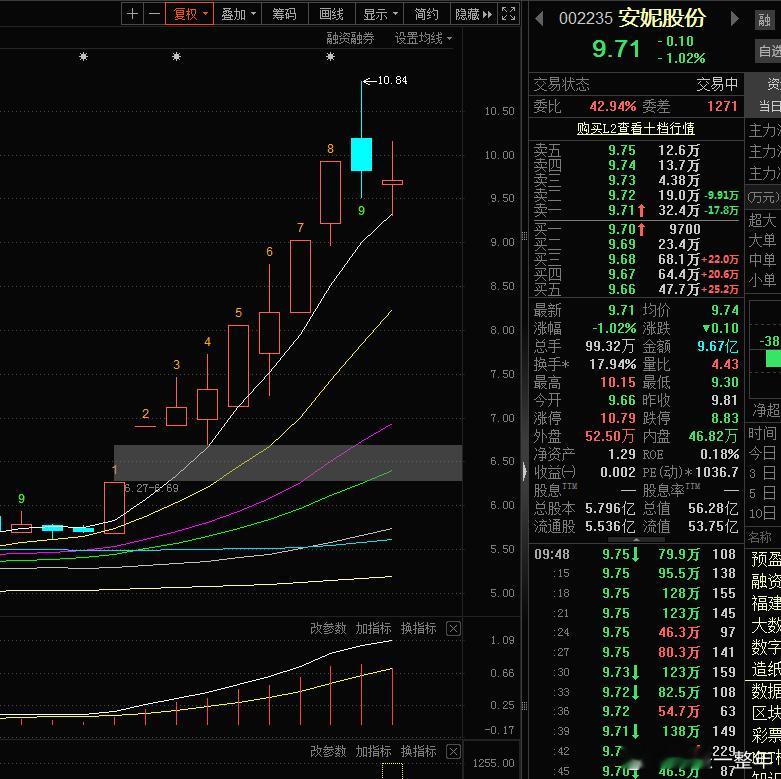The width and height of the screenshot is (781, 779).
Task: Click 改参数 on the first indicator panel
Action: (x=328, y=629)
